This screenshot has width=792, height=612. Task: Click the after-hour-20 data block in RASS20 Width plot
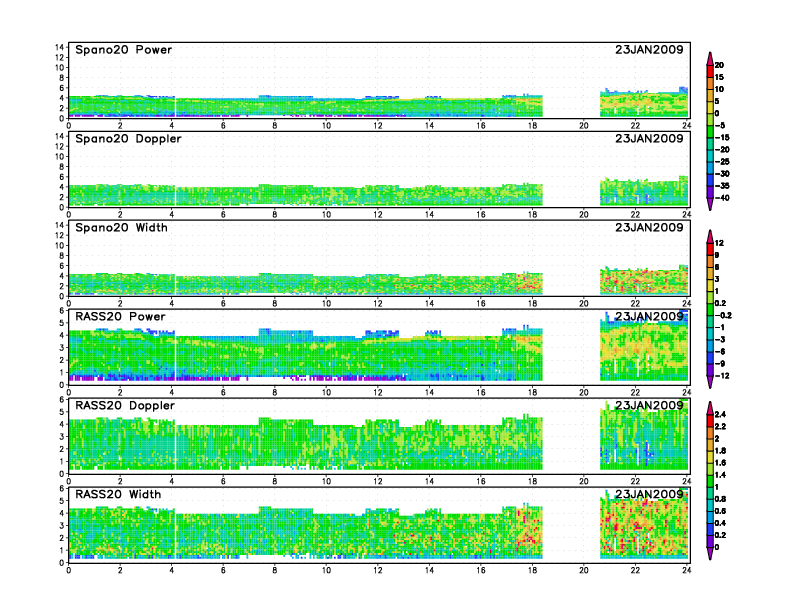[644, 525]
